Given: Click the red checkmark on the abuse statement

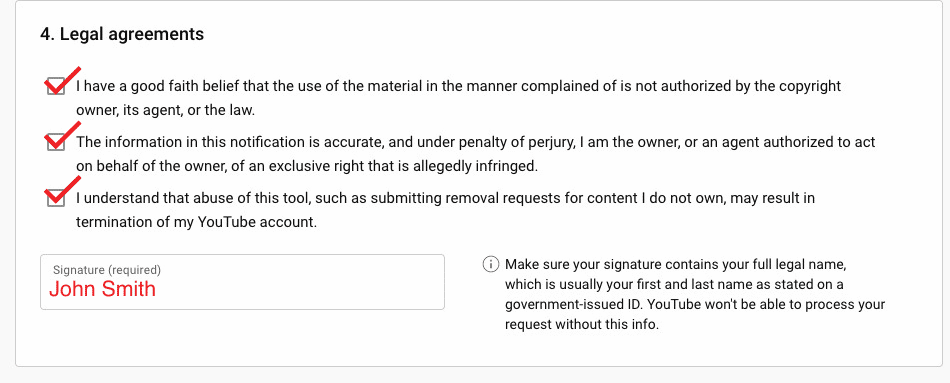Looking at the screenshot, I should coord(62,190).
